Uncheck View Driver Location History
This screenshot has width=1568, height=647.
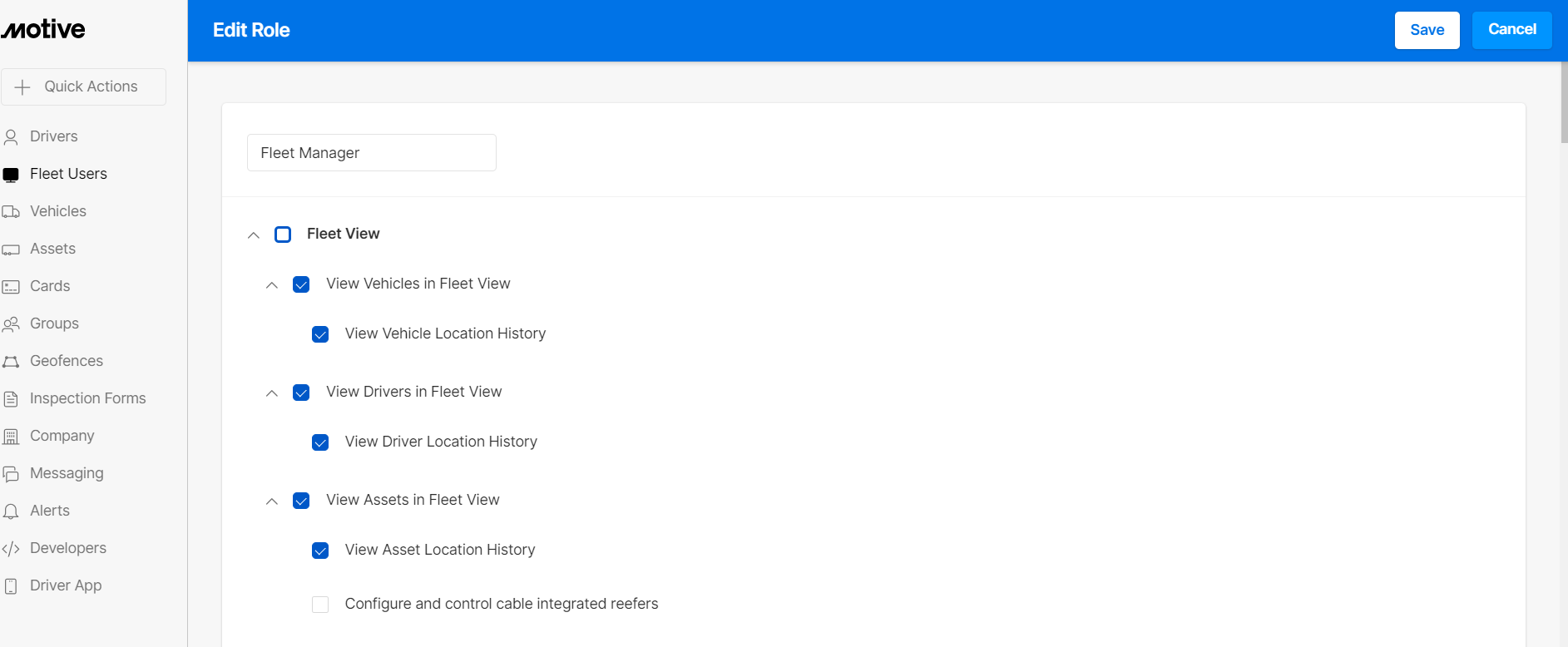(320, 442)
